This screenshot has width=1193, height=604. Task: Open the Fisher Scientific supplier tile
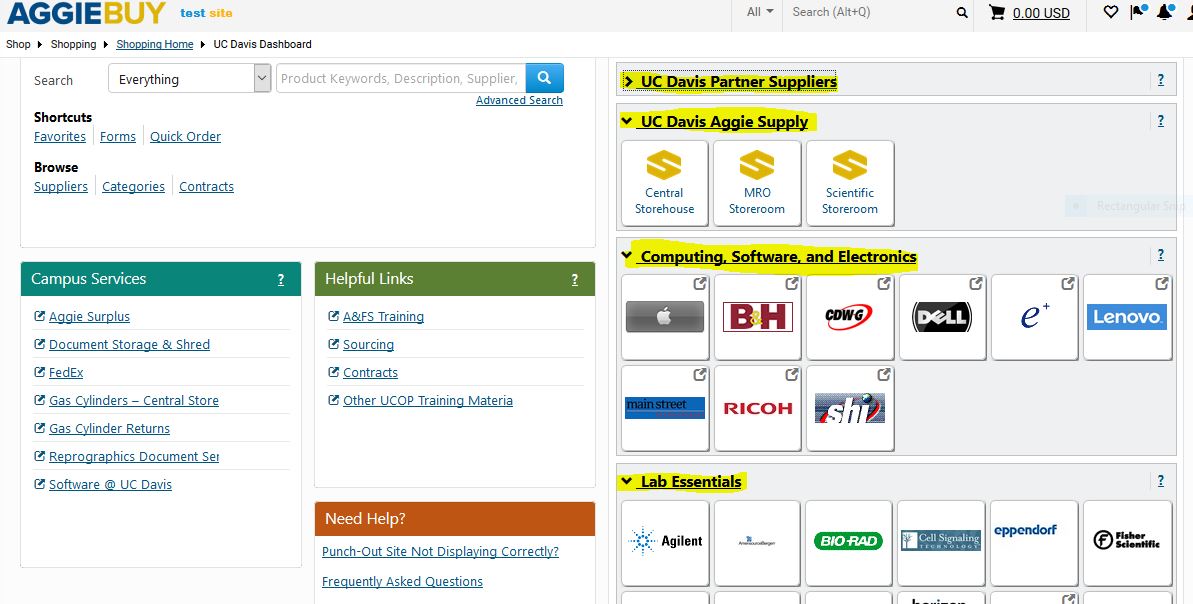click(x=1128, y=542)
